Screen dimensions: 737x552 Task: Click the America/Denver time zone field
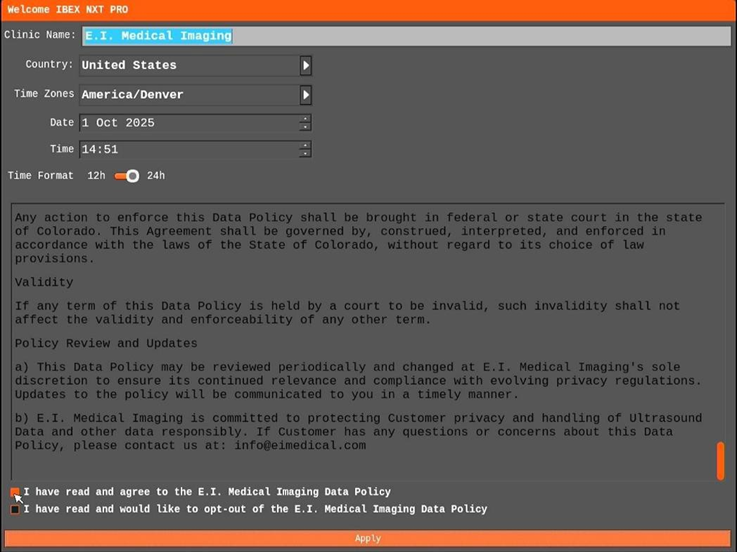point(189,95)
